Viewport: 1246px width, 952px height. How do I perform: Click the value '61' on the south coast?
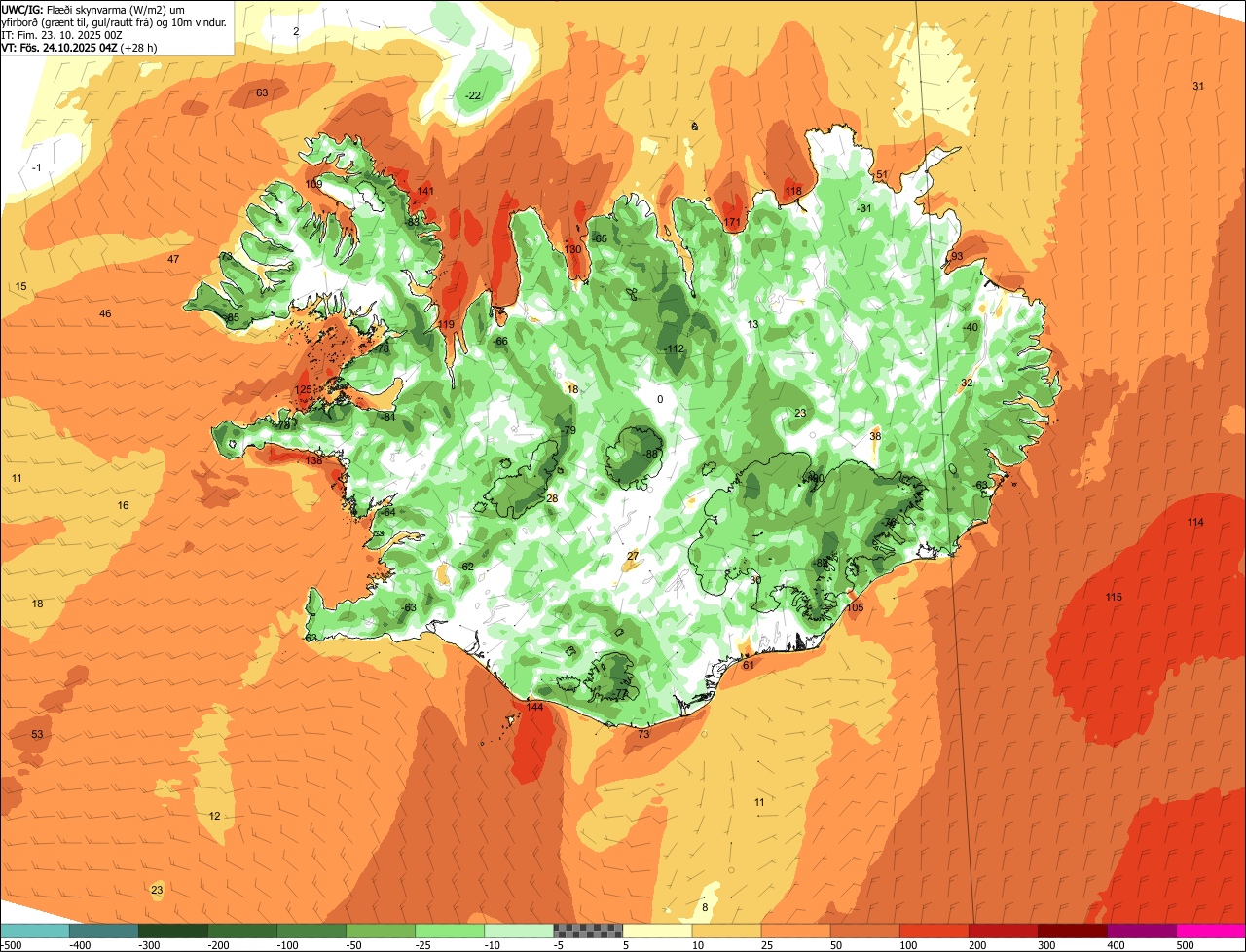[749, 665]
